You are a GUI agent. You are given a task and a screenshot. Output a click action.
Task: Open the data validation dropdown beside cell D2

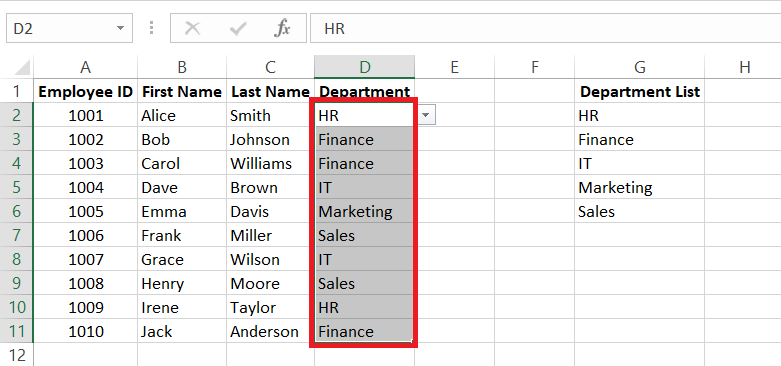click(x=425, y=116)
